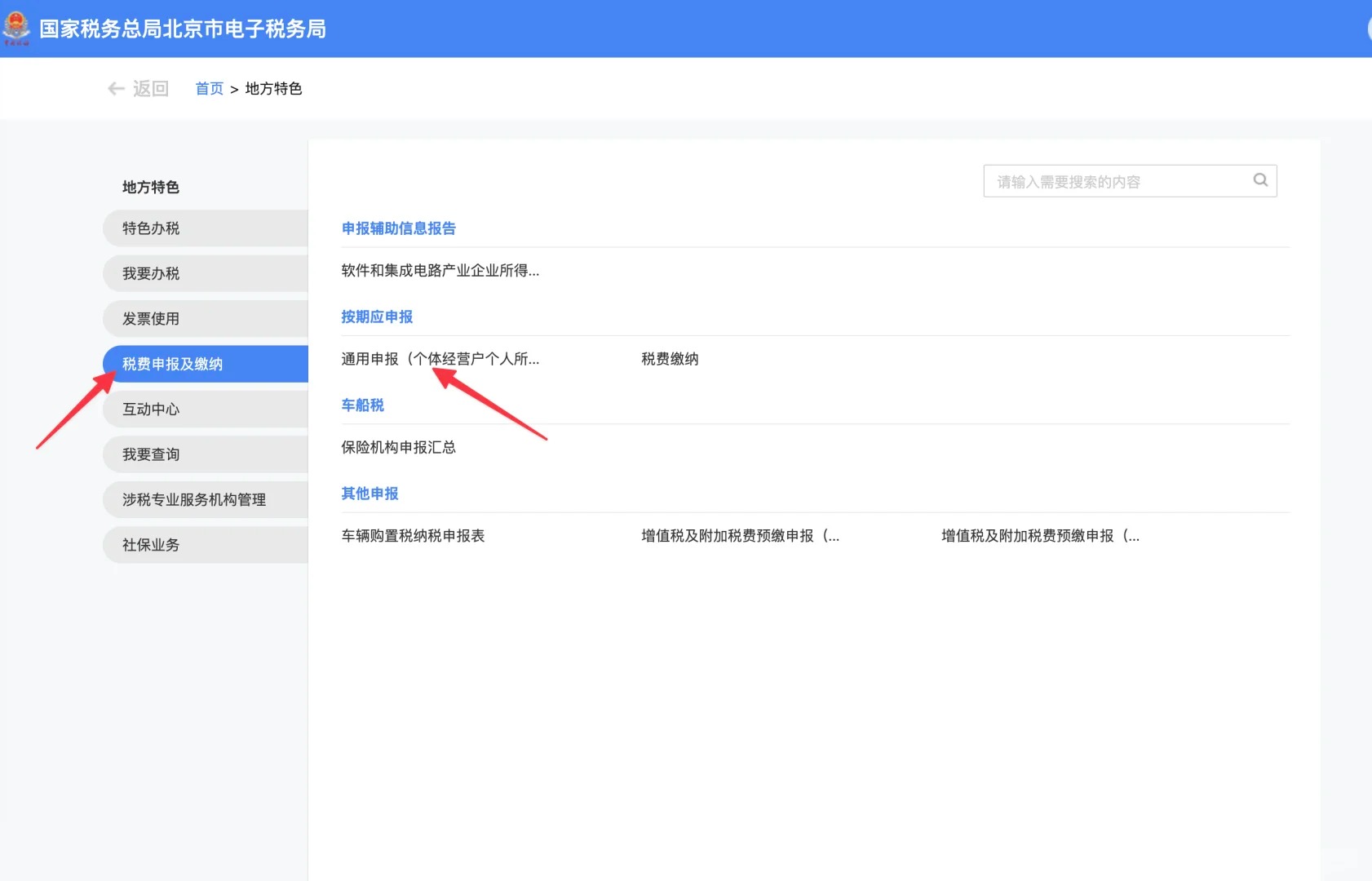Open the 首页 breadcrumb link

pyautogui.click(x=209, y=89)
